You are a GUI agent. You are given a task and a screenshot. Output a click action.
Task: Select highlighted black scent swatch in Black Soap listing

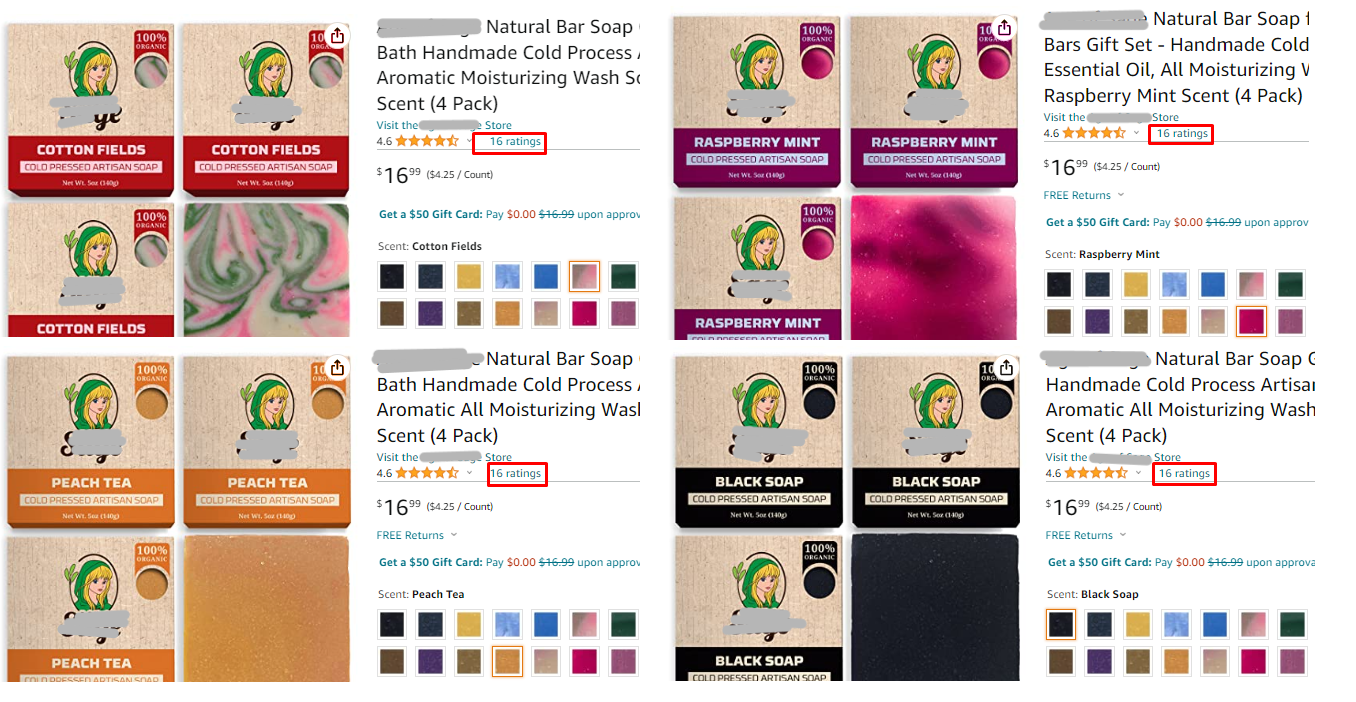[x=1061, y=624]
